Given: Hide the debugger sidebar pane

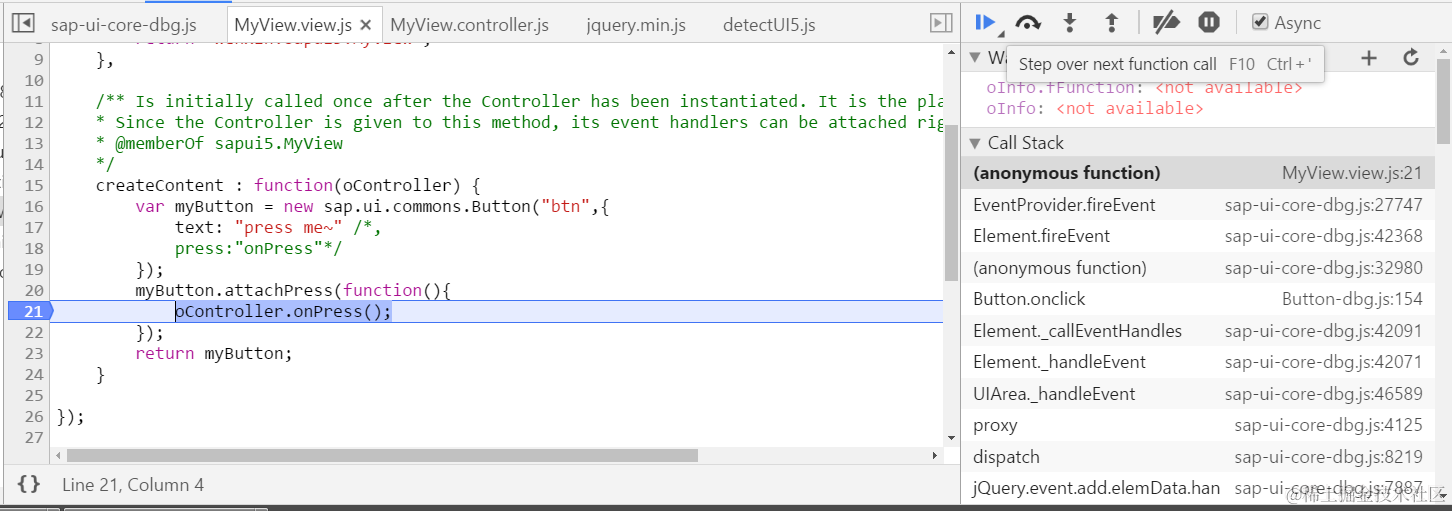Looking at the screenshot, I should 940,23.
